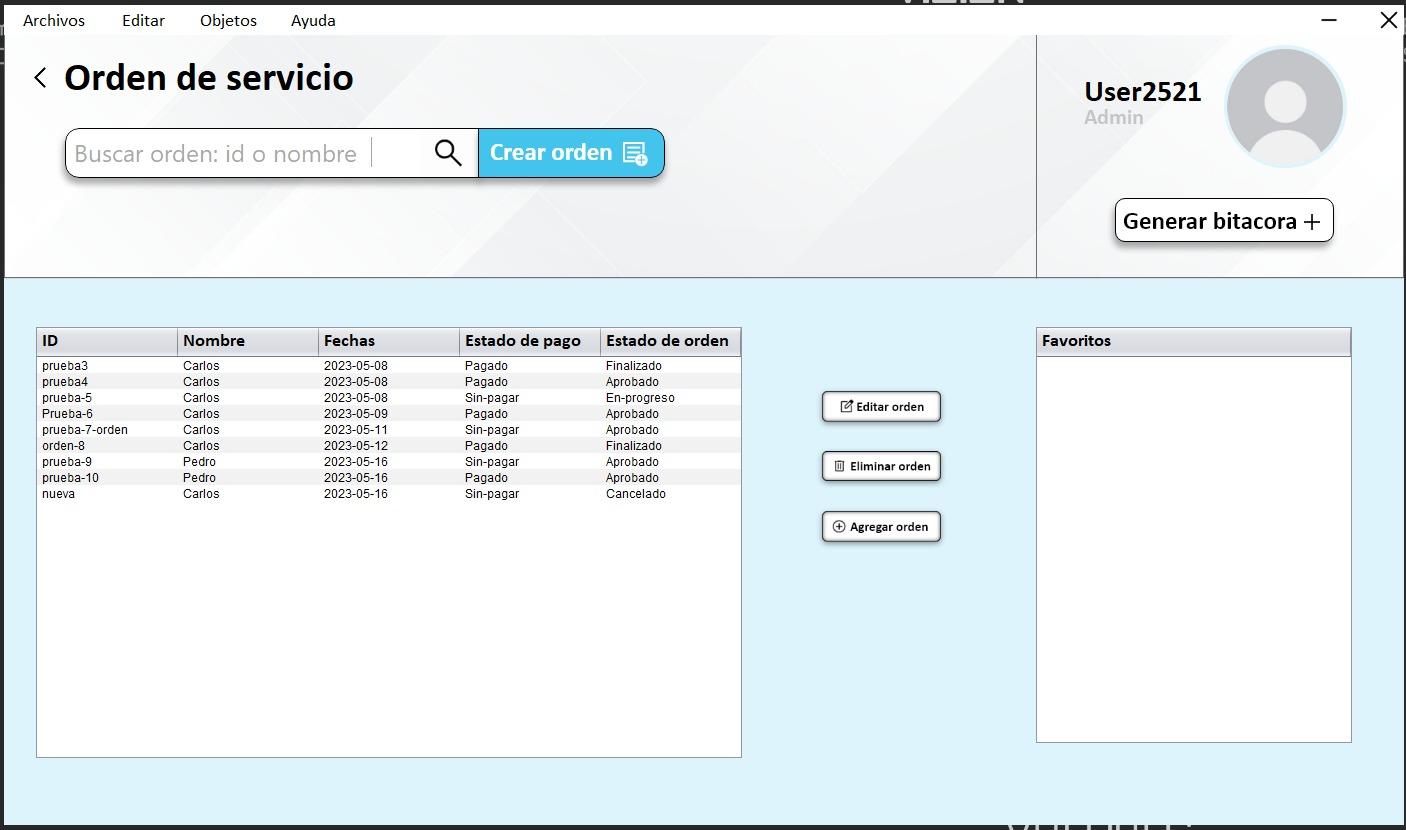The width and height of the screenshot is (1406, 830).
Task: Select the nueva order row
Action: coord(389,494)
